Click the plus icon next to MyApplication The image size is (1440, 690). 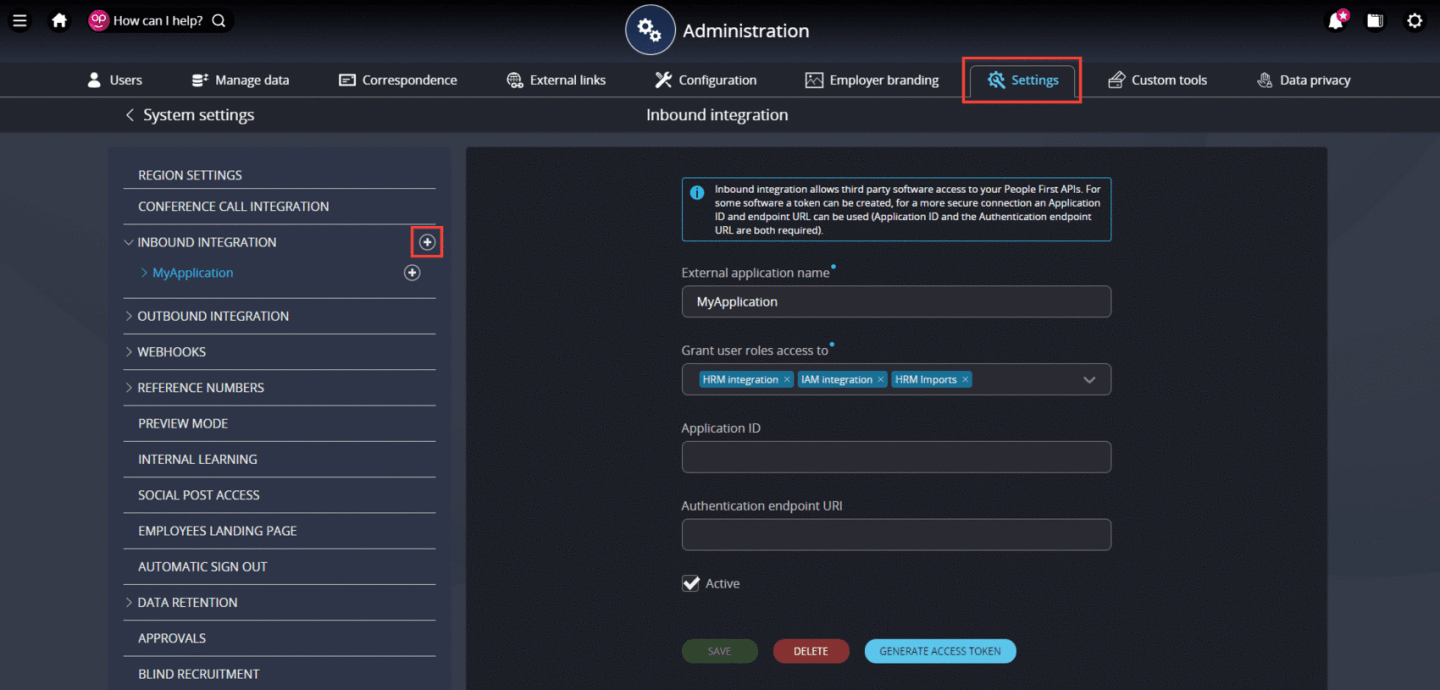[x=411, y=272]
